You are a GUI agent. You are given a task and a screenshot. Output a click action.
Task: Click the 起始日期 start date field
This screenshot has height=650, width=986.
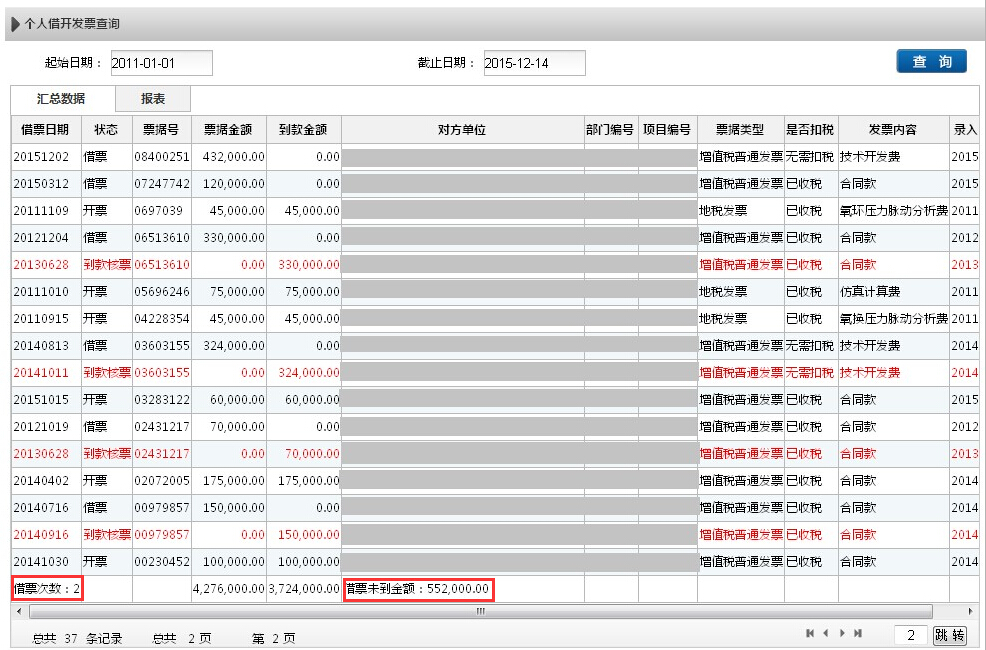click(x=161, y=63)
